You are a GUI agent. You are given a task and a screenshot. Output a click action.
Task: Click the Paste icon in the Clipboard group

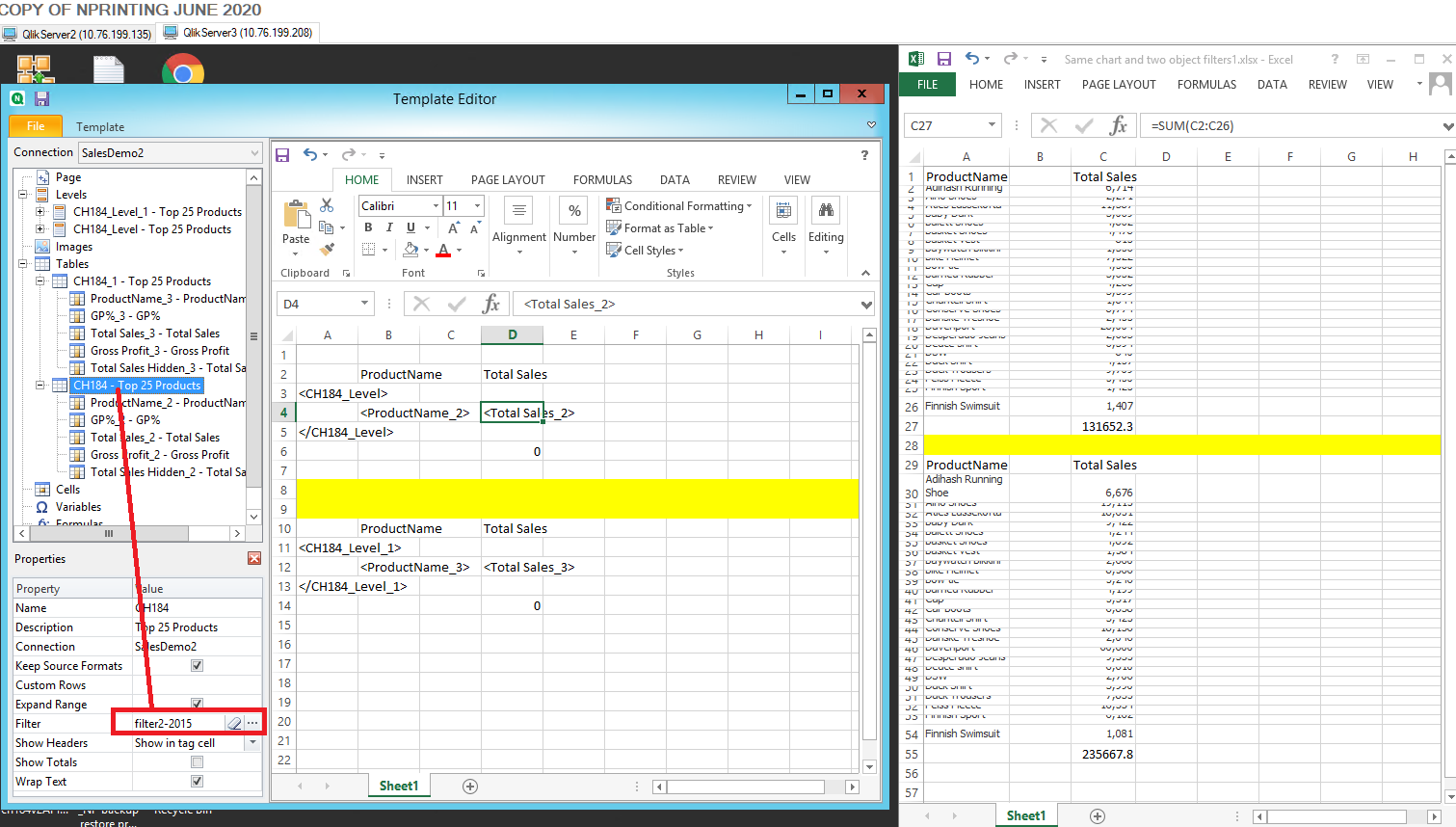click(x=296, y=216)
